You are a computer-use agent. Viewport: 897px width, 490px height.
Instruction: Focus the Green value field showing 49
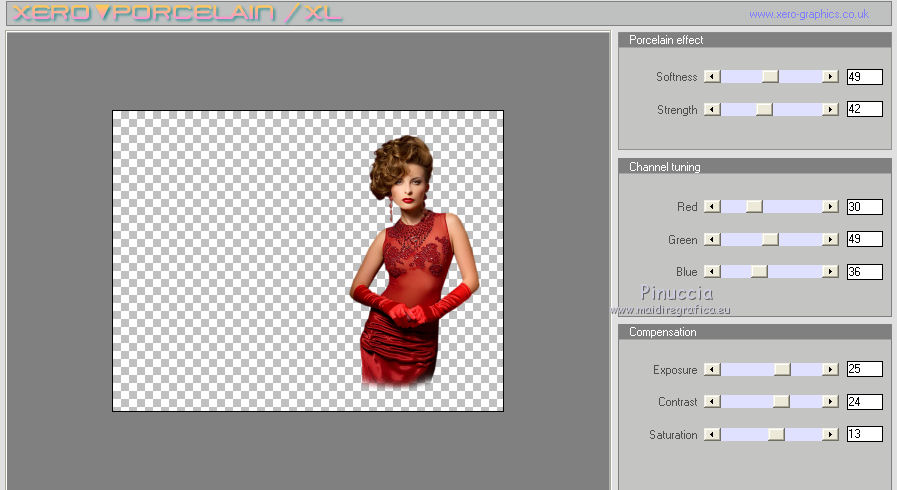[x=864, y=238]
